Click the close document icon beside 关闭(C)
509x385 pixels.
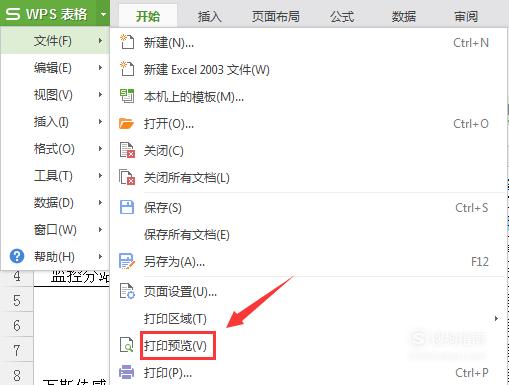coord(127,150)
